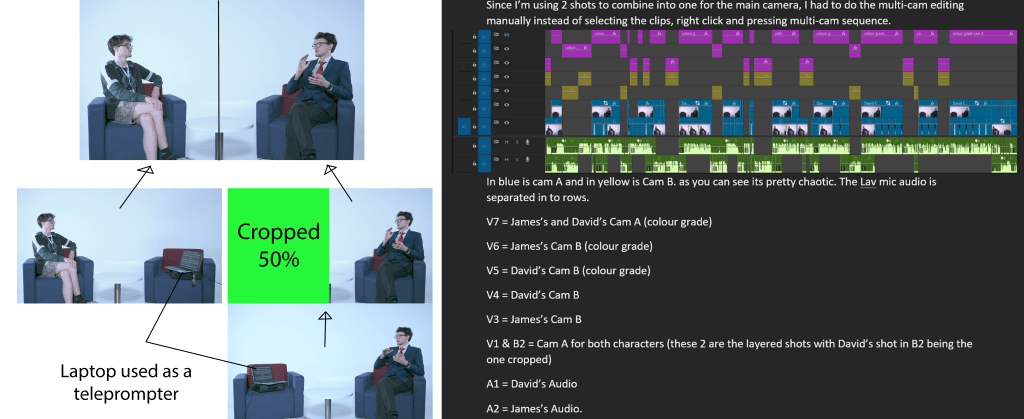Viewport: 1024px width, 419px height.
Task: Hide track V1 using its eye icon
Action: click(507, 123)
